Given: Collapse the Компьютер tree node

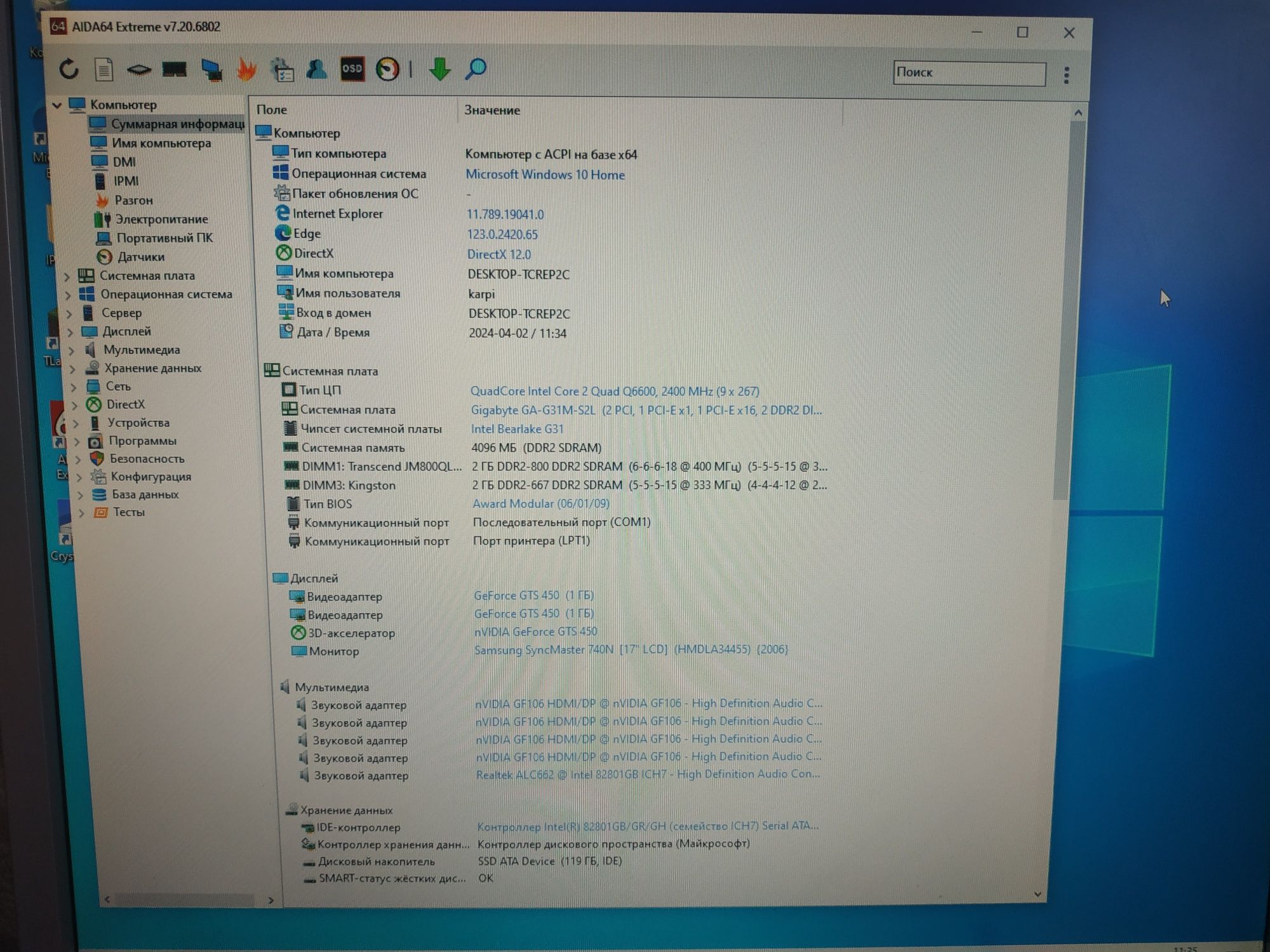Looking at the screenshot, I should pos(57,105).
